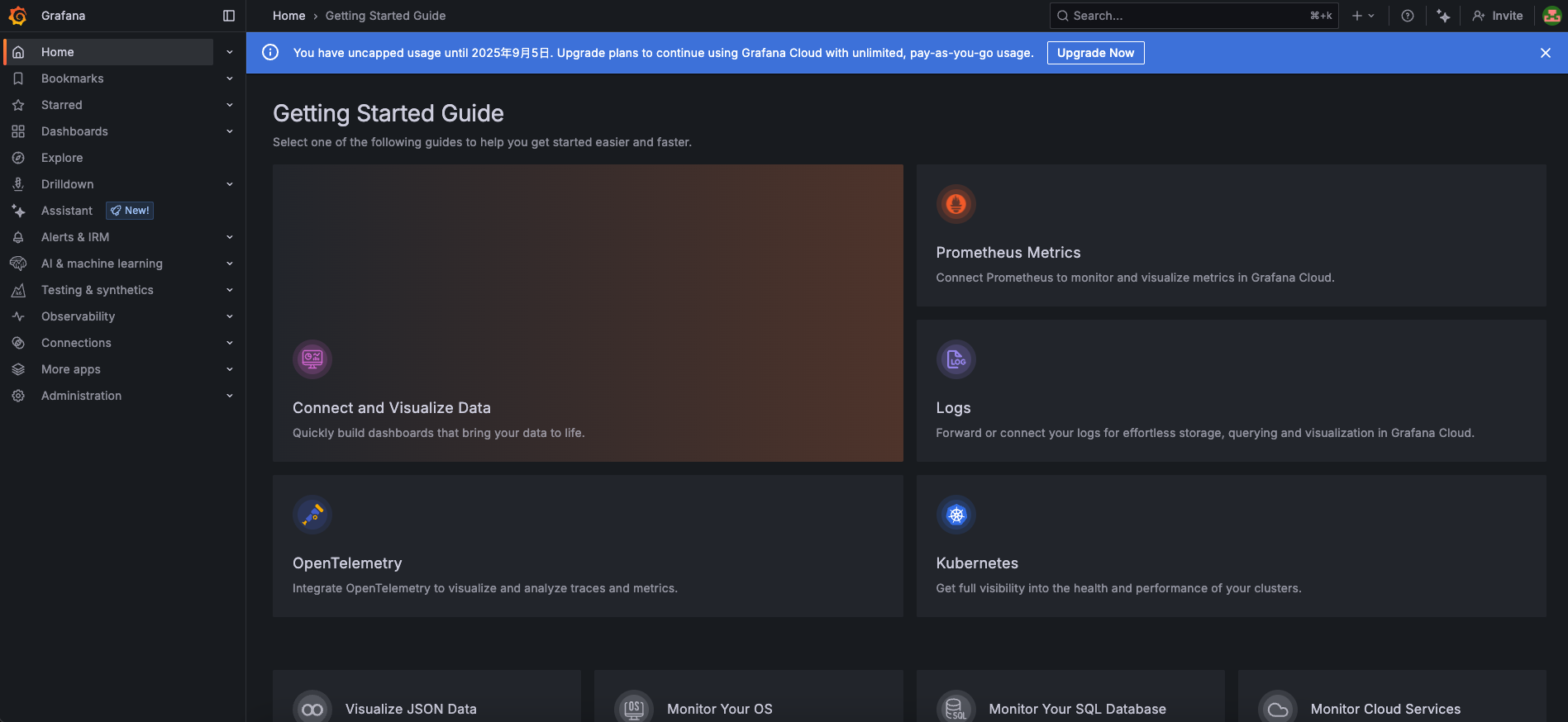Viewport: 1568px width, 722px height.
Task: Open the Prometheus Metrics guide card
Action: coord(1231,235)
